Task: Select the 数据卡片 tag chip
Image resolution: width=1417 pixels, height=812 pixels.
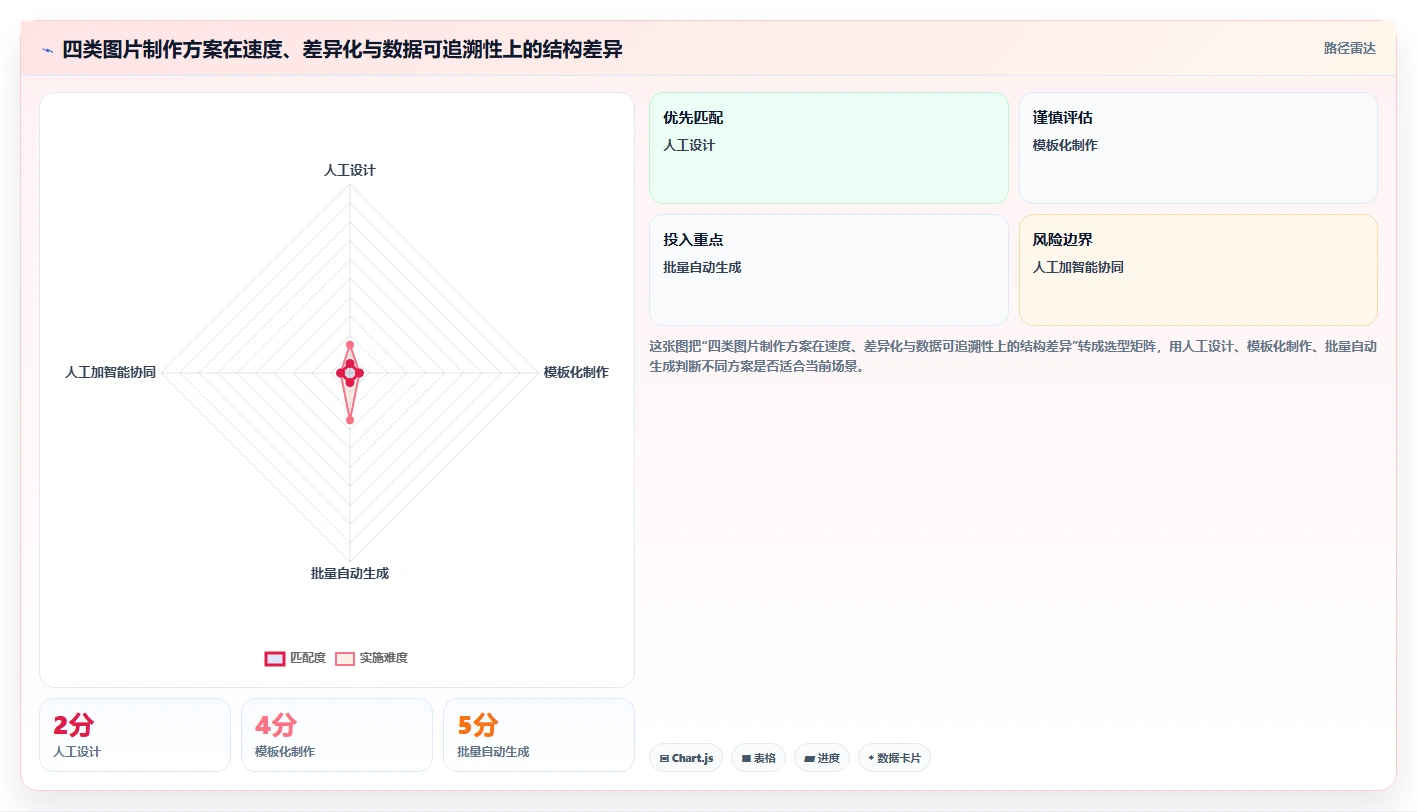Action: [894, 758]
